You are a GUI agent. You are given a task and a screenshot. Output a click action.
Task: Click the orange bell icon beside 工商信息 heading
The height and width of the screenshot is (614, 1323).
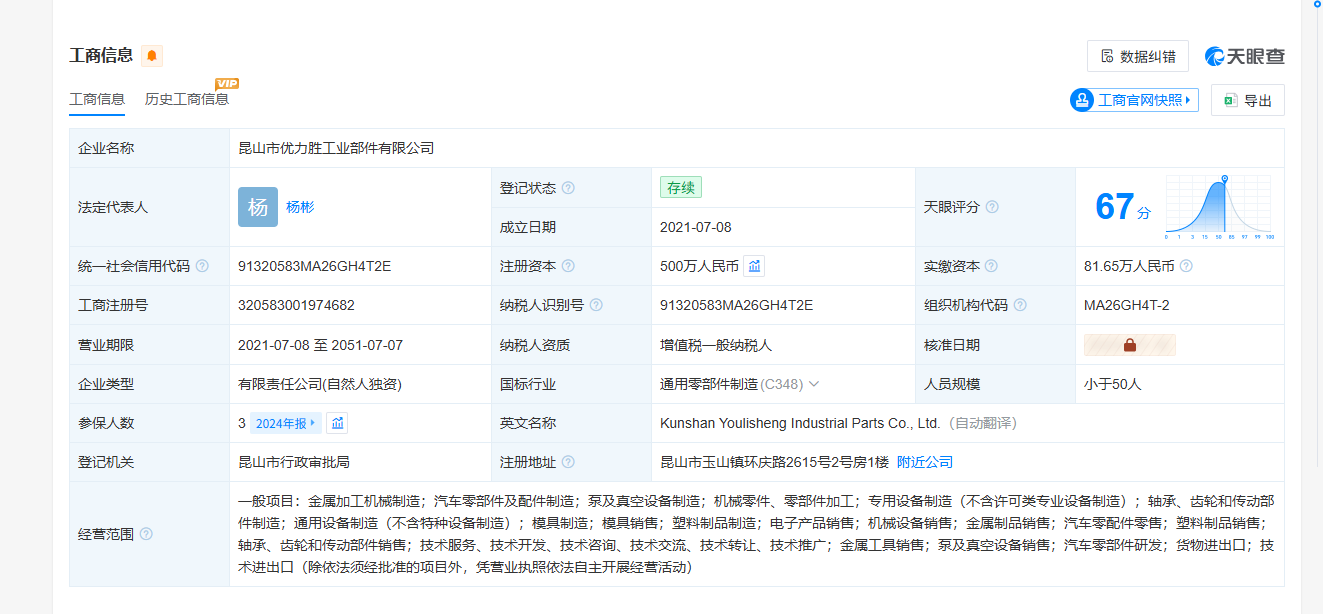point(152,56)
